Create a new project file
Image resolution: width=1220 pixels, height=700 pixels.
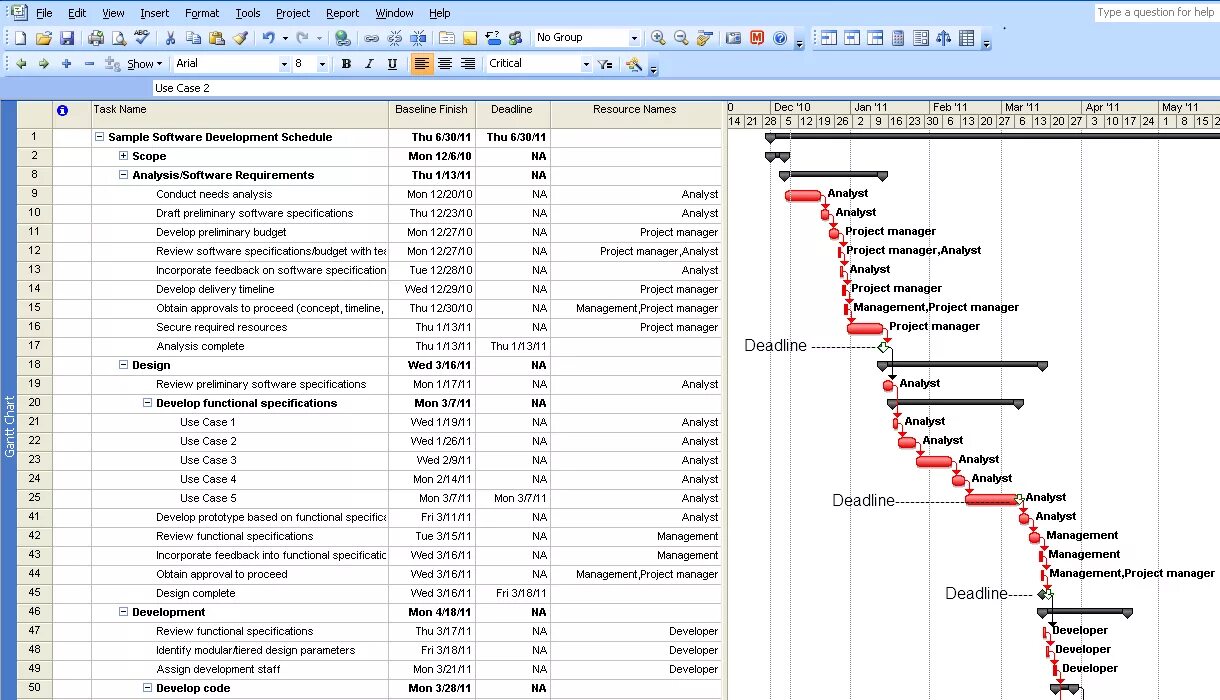(x=20, y=38)
